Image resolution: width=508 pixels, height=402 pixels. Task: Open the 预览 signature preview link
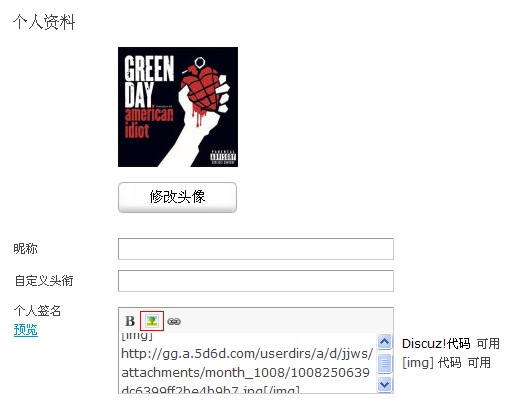[26, 330]
